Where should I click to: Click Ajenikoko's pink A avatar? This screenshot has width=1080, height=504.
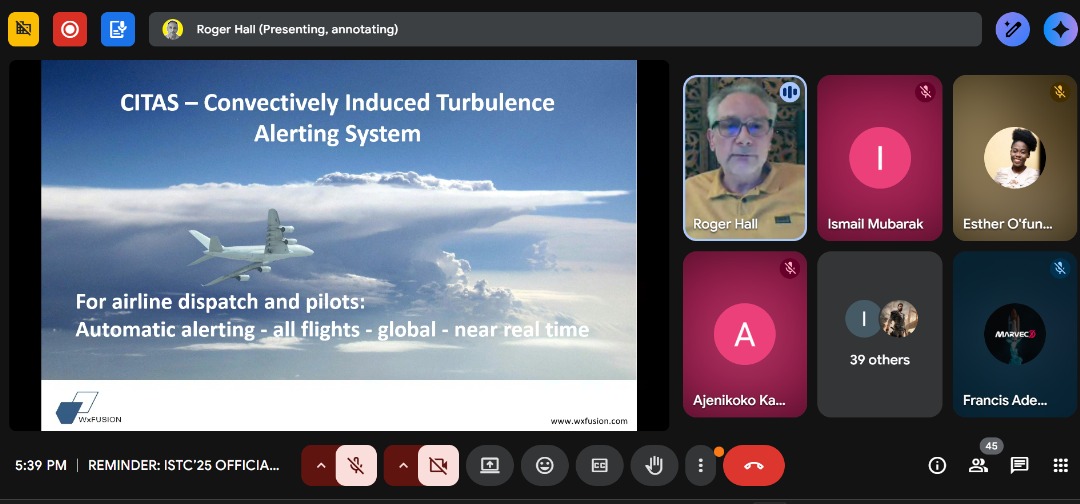[745, 334]
